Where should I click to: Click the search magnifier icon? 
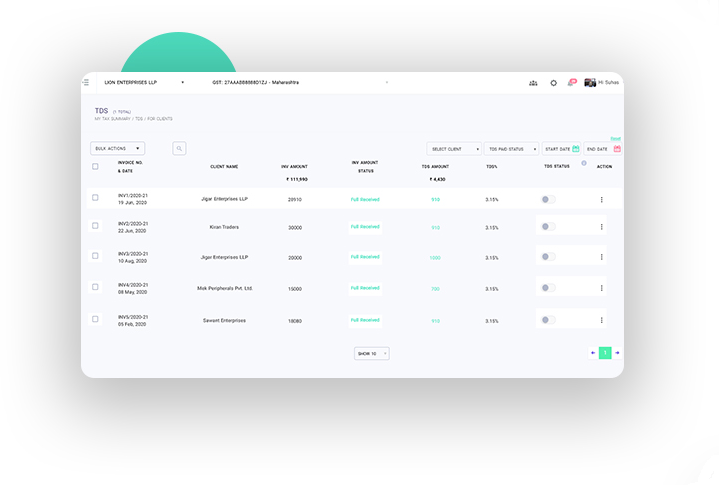(179, 148)
